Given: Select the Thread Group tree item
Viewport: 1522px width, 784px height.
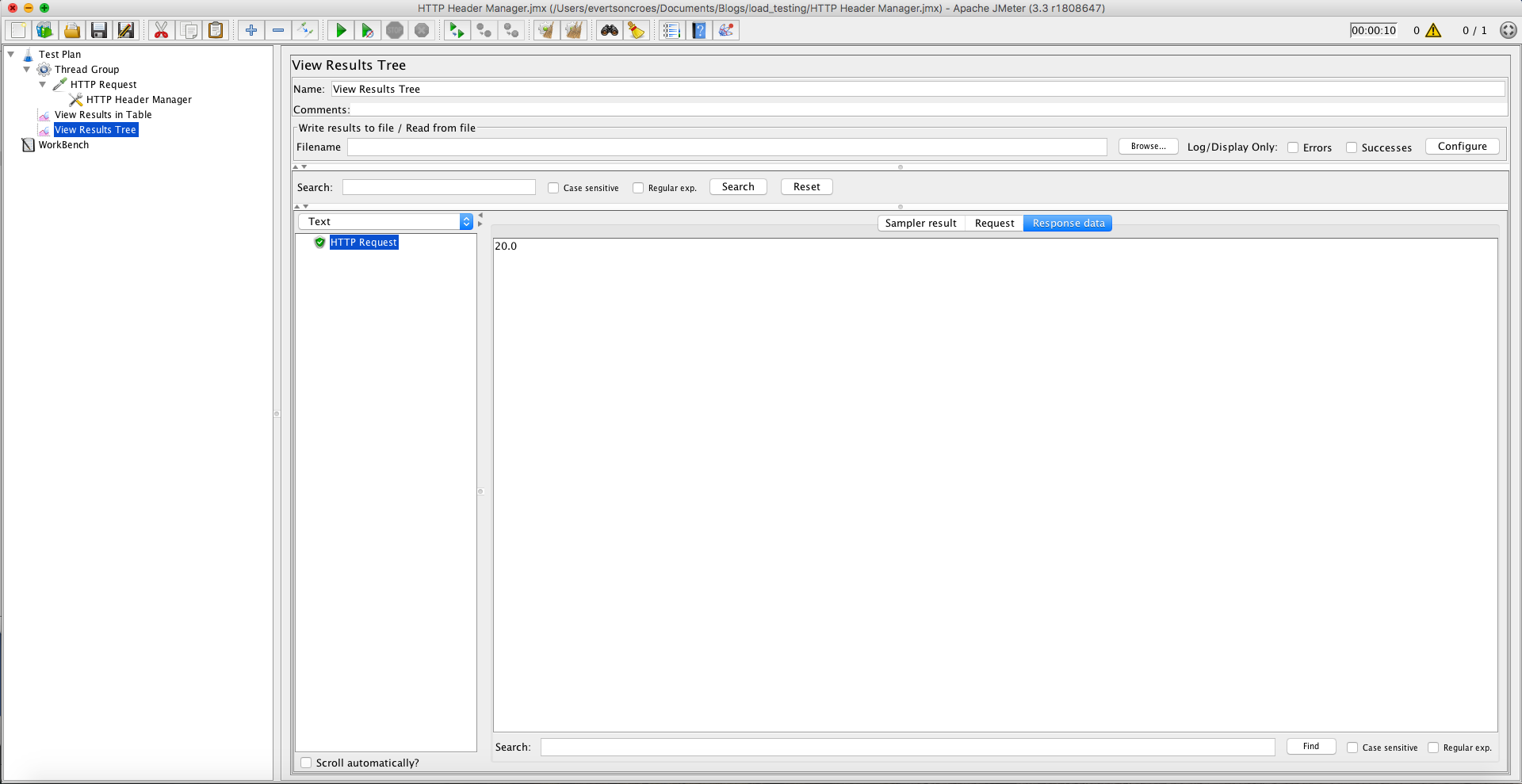Looking at the screenshot, I should pos(86,70).
